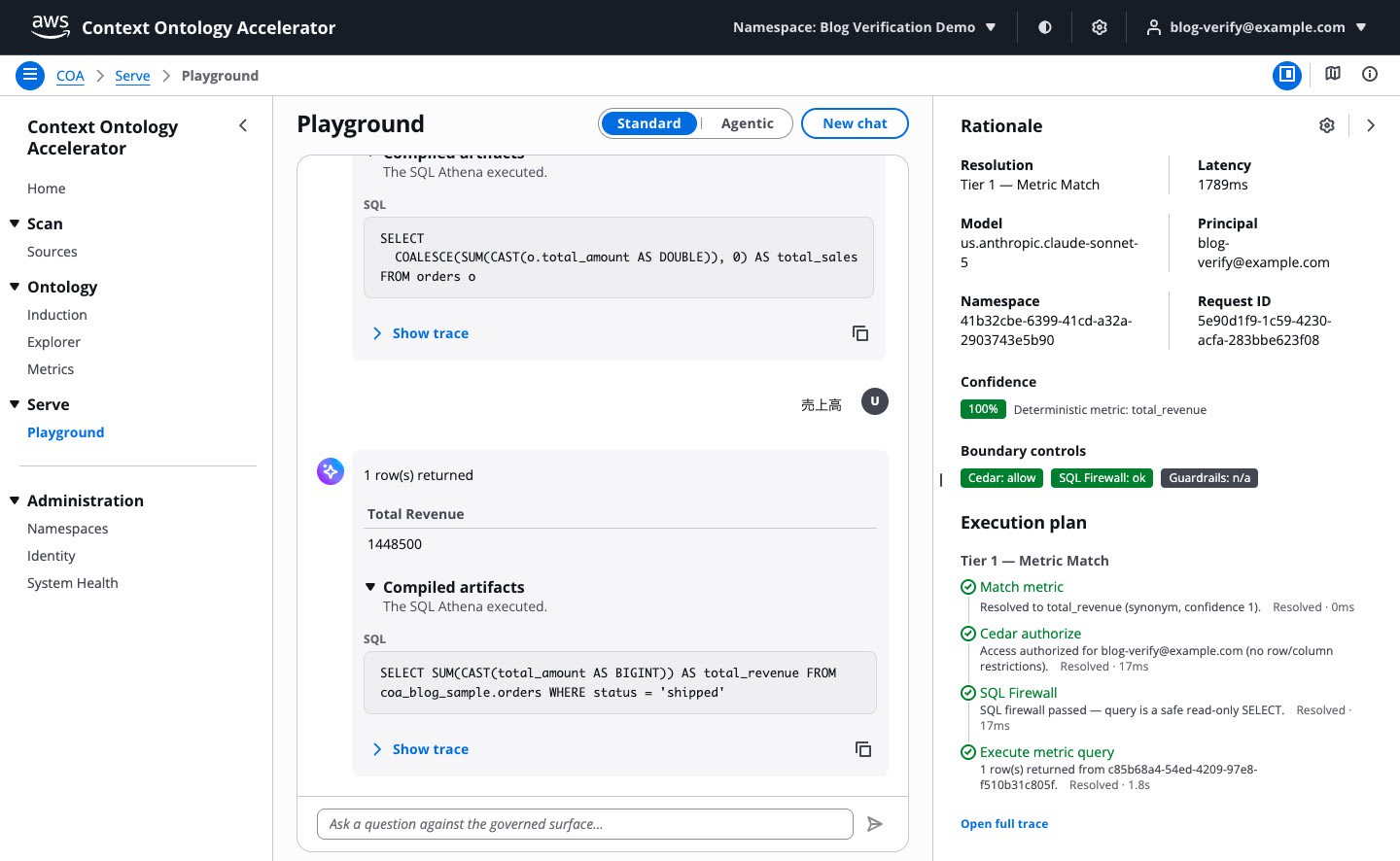The width and height of the screenshot is (1400, 861).
Task: Click the AWS logo in the header
Action: 51,26
